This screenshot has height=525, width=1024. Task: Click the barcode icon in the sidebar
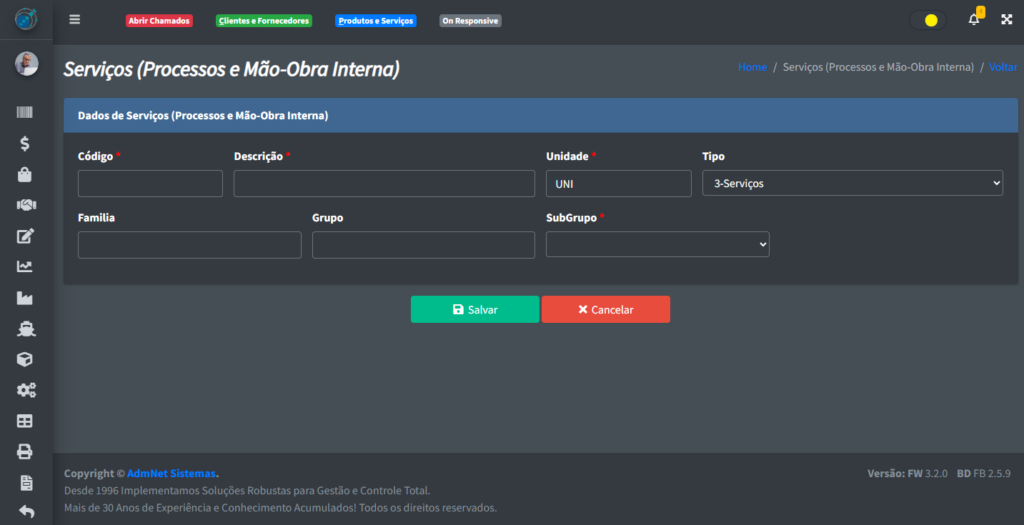point(26,114)
